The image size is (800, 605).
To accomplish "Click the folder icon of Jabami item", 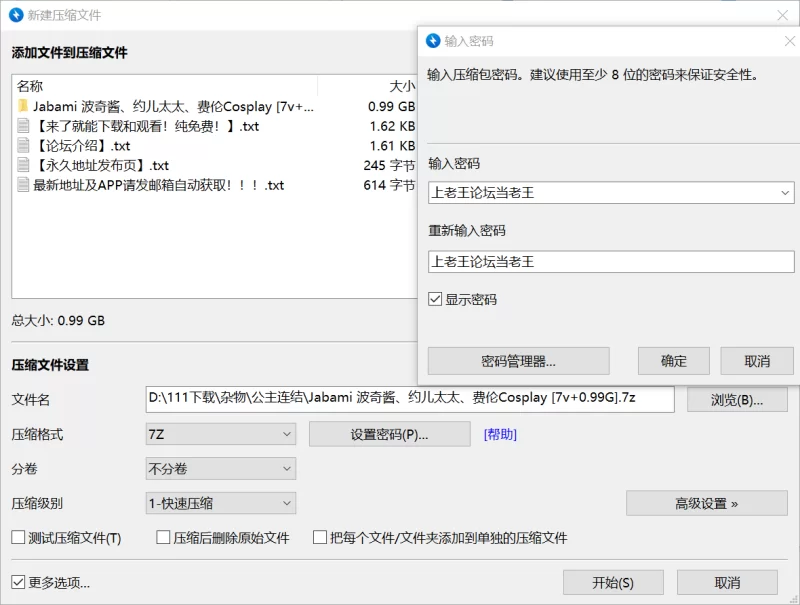I will click(x=23, y=106).
